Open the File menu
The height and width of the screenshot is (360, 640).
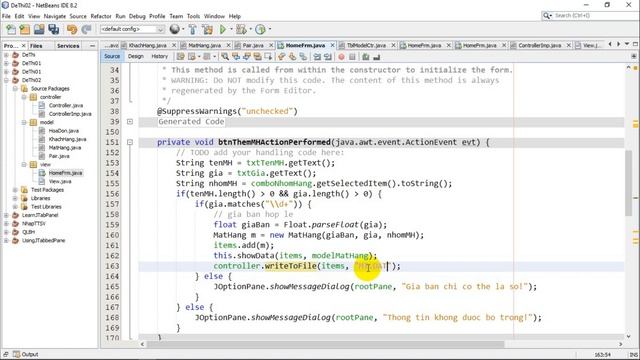point(6,16)
